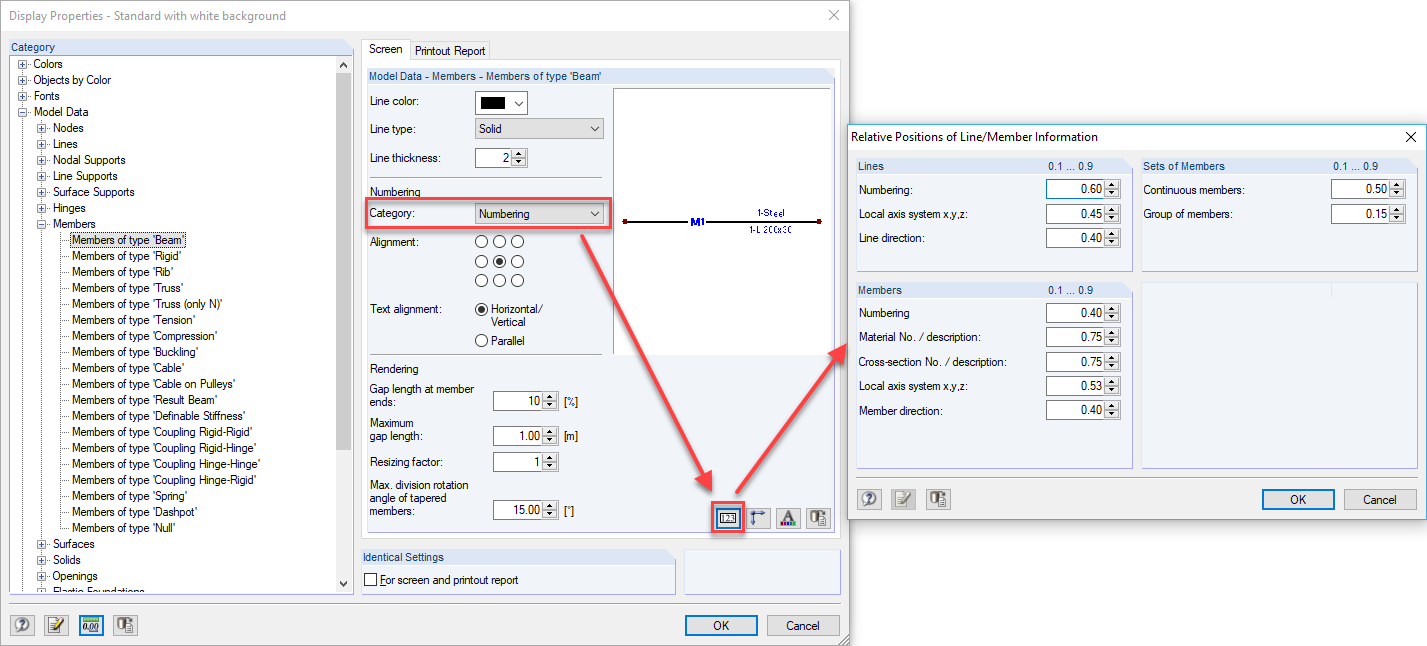Click the Maximum gap length field
This screenshot has height=646, width=1427.
click(525, 436)
